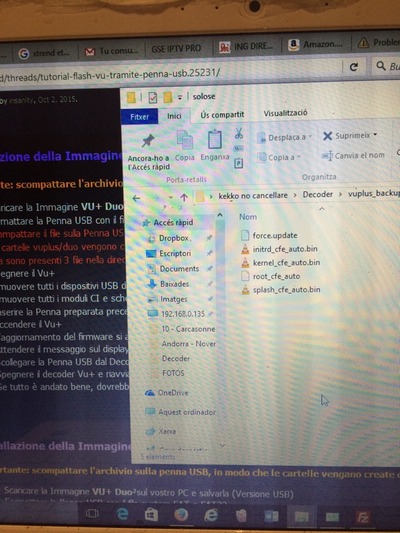This screenshot has width=400, height=533.
Task: Select the Dropbox quick access item
Action: click(174, 238)
